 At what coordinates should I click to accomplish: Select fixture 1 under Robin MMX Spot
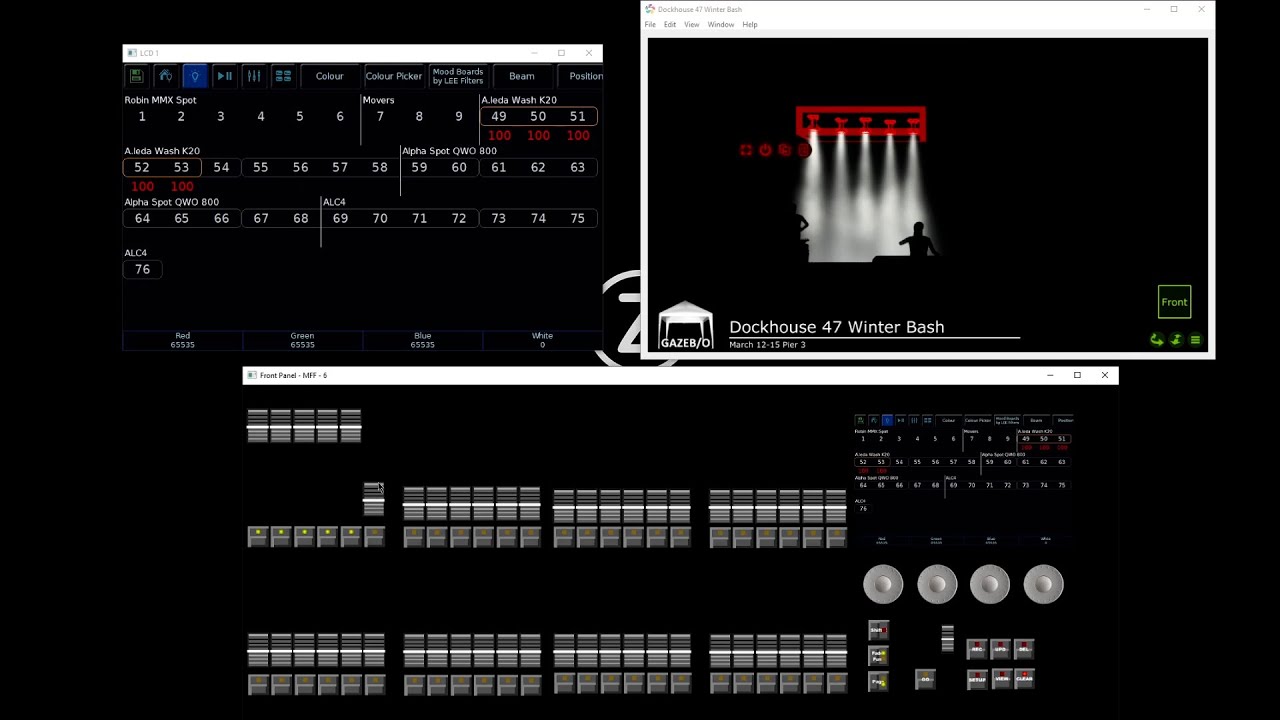(142, 117)
